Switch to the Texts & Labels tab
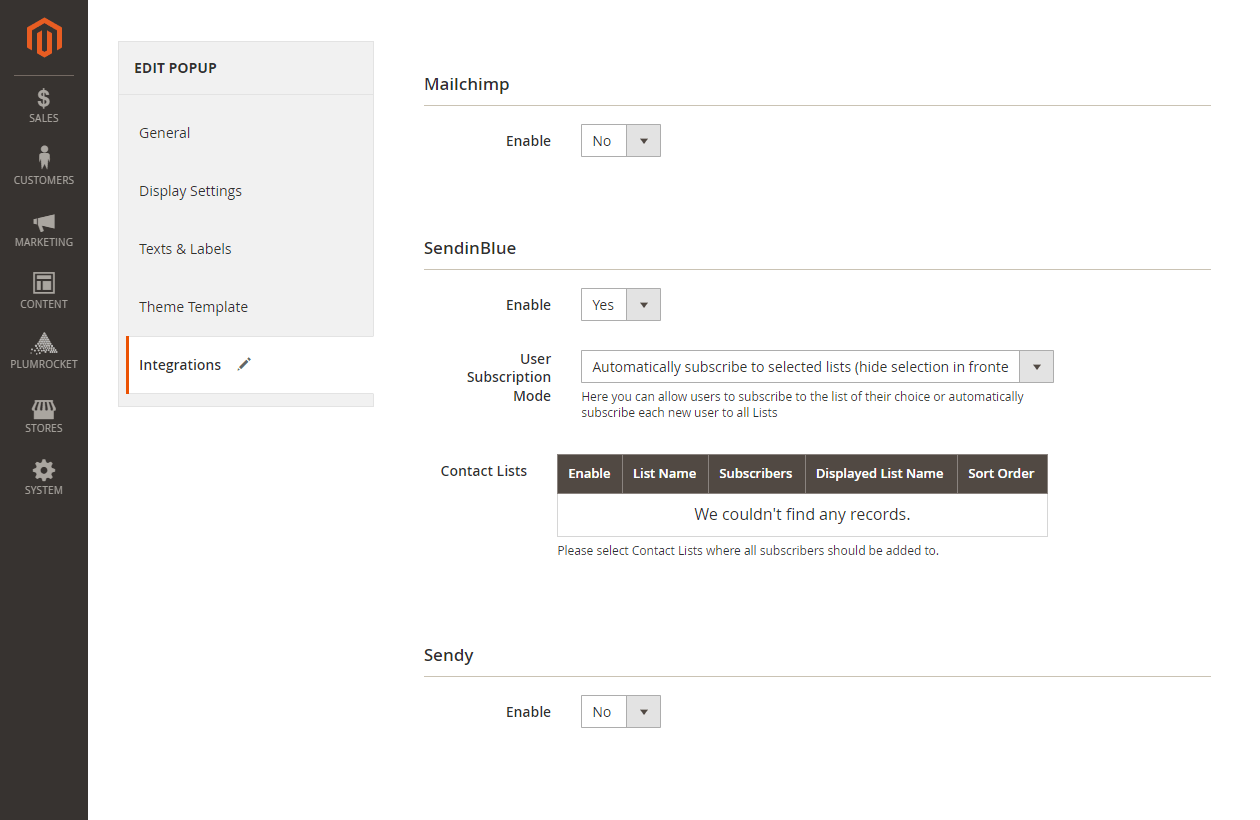Viewport: 1260px width, 820px height. [x=185, y=249]
